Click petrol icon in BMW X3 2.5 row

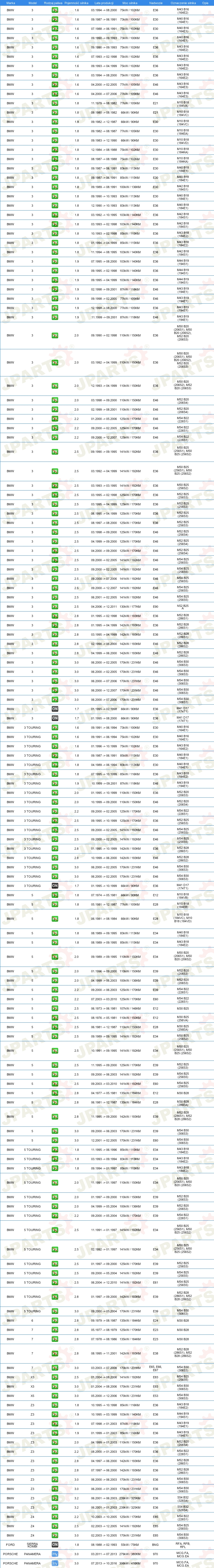pos(55,1377)
